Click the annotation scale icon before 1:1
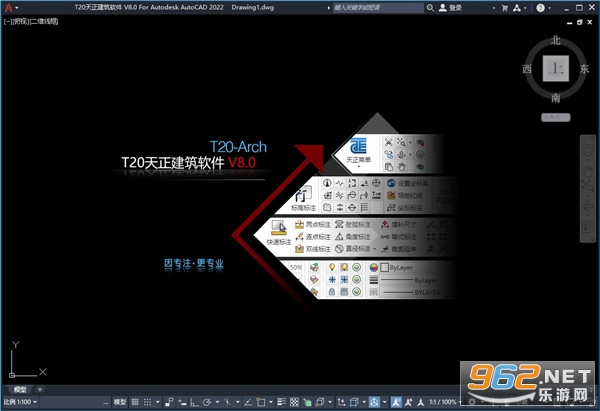 coord(421,402)
